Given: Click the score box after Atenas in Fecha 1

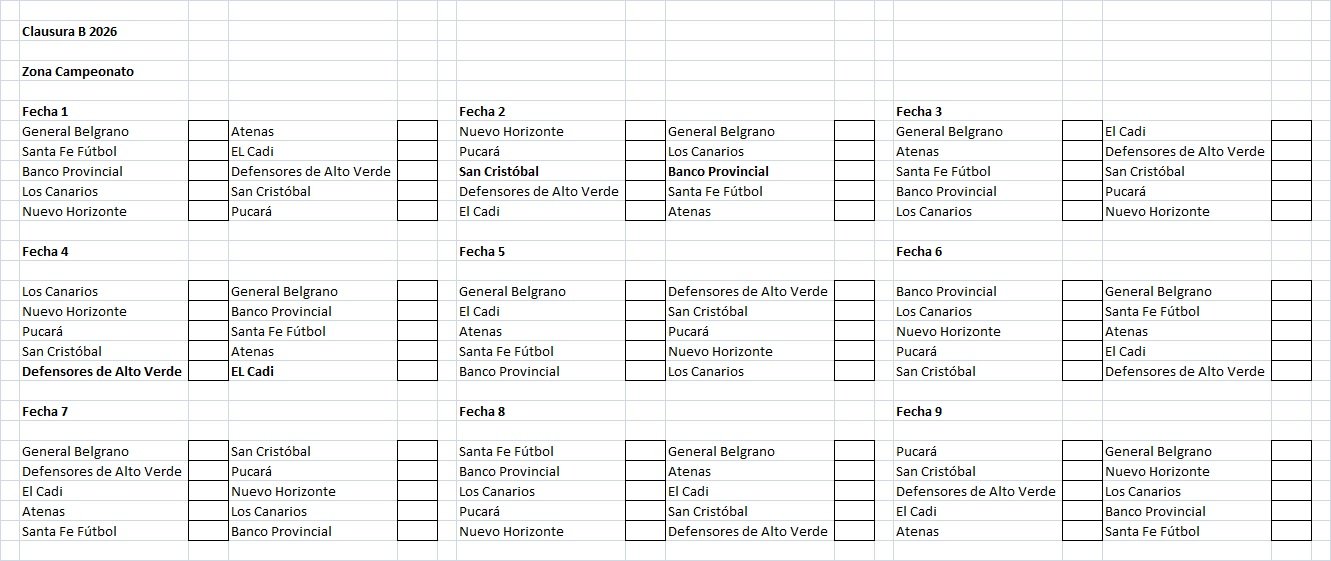Looking at the screenshot, I should (x=417, y=131).
